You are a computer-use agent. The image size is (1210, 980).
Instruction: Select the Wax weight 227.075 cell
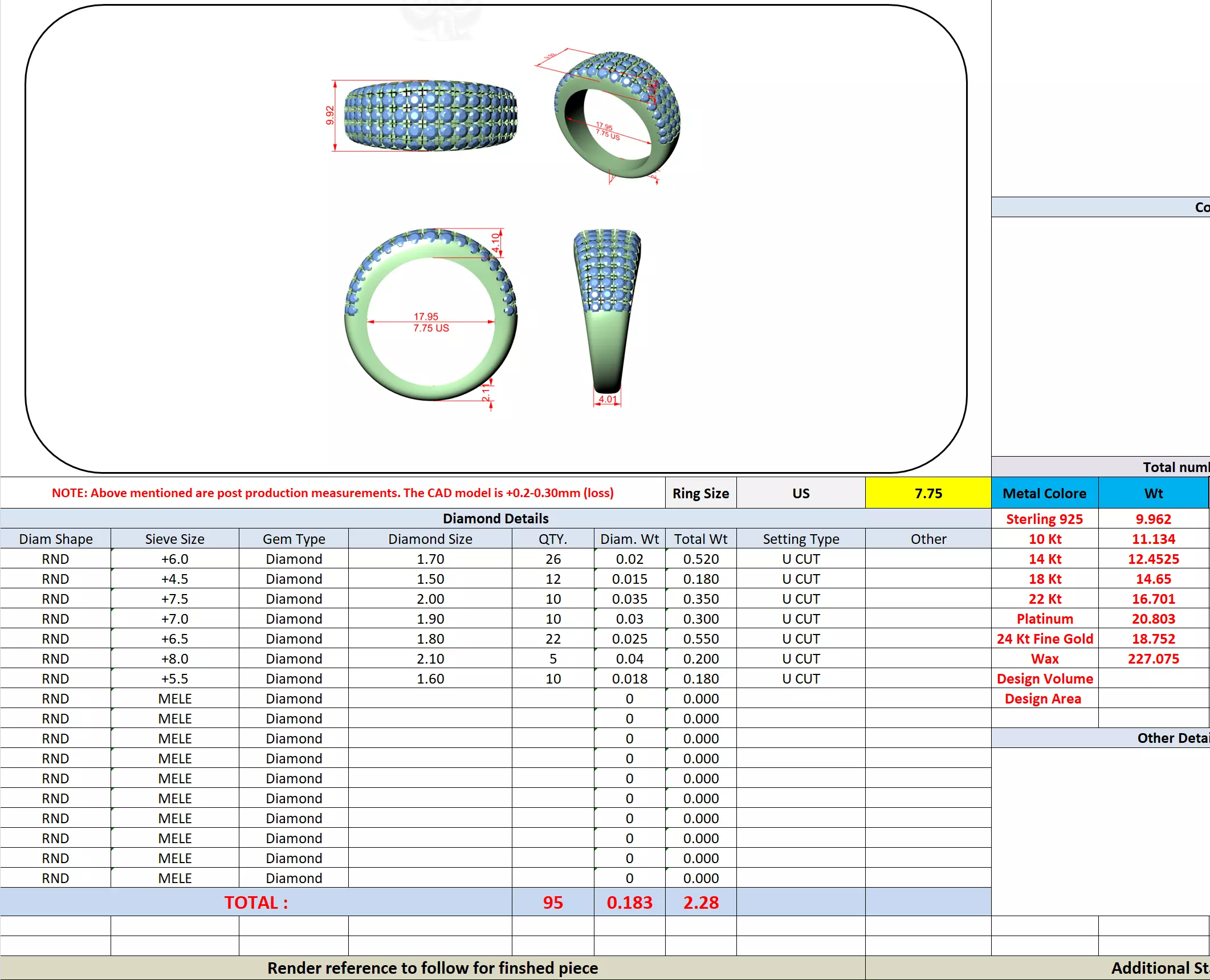click(x=1153, y=658)
